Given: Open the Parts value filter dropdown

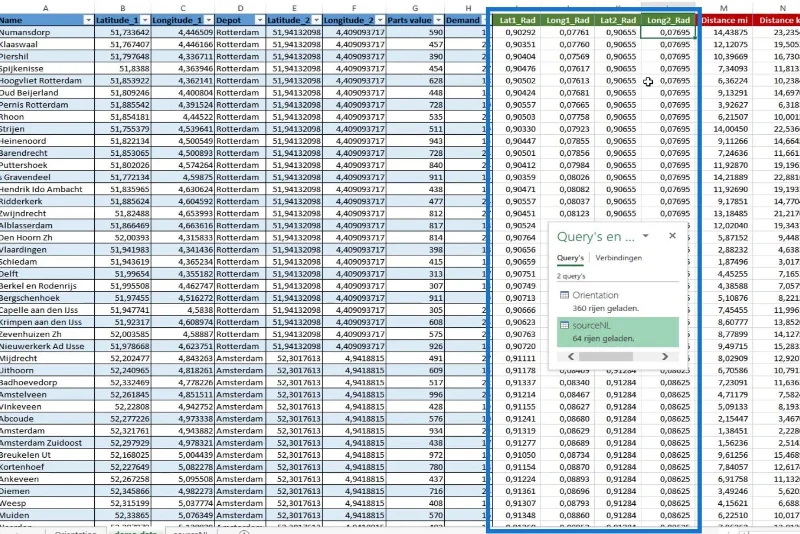Looking at the screenshot, I should (x=438, y=20).
